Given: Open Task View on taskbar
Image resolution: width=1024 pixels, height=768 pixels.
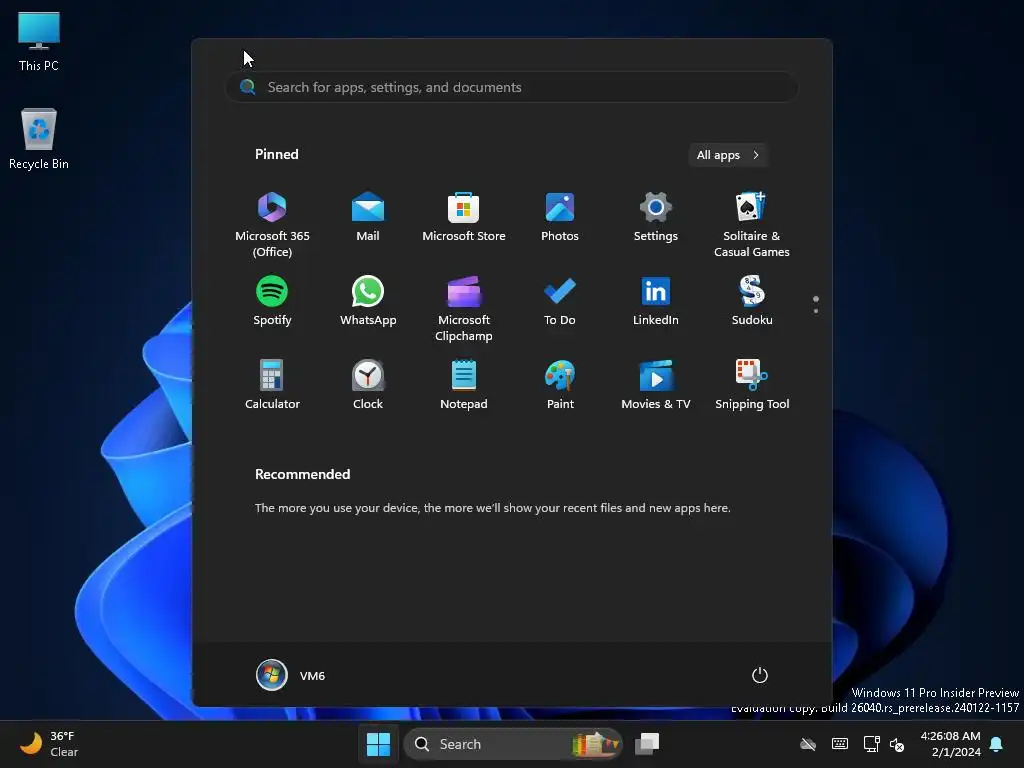Looking at the screenshot, I should coord(647,744).
